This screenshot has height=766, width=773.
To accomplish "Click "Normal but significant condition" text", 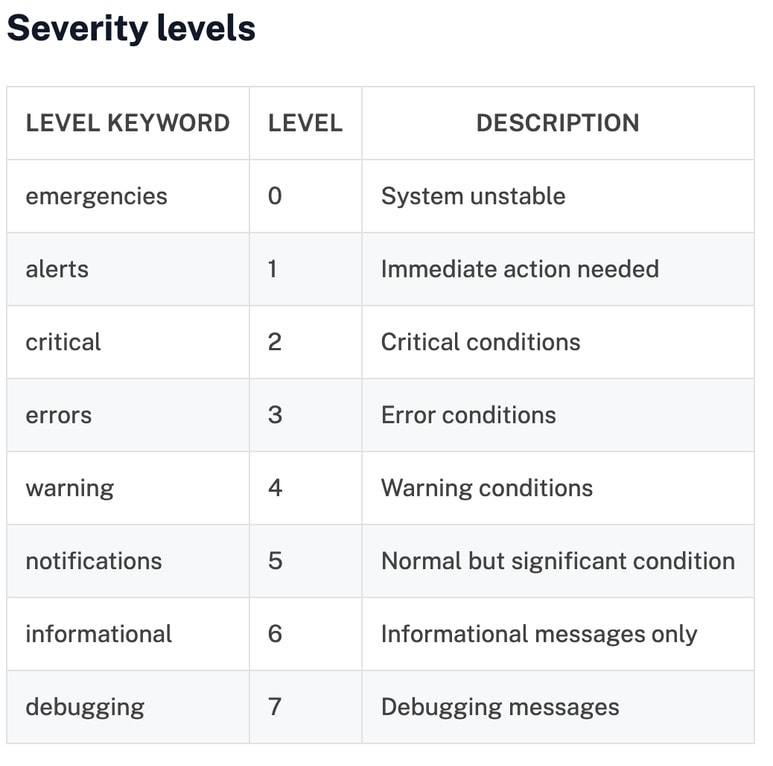I will coord(558,561).
